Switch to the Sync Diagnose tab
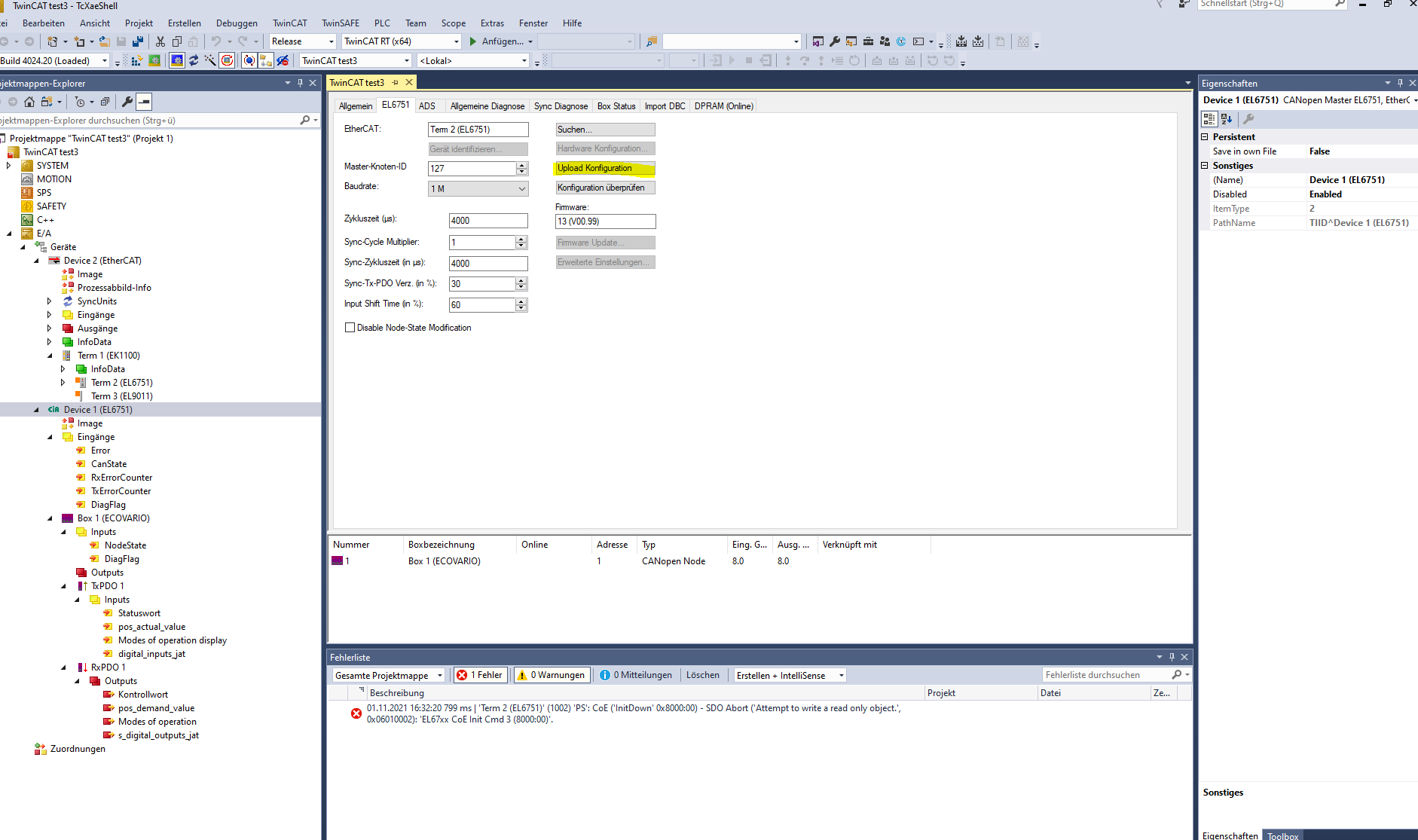1418x840 pixels. (x=561, y=106)
